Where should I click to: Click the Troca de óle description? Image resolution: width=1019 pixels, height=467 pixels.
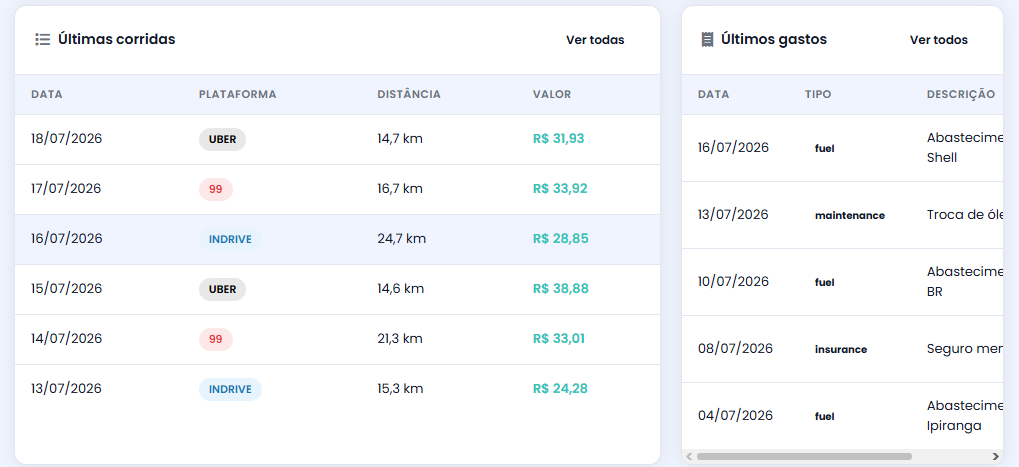coord(964,215)
